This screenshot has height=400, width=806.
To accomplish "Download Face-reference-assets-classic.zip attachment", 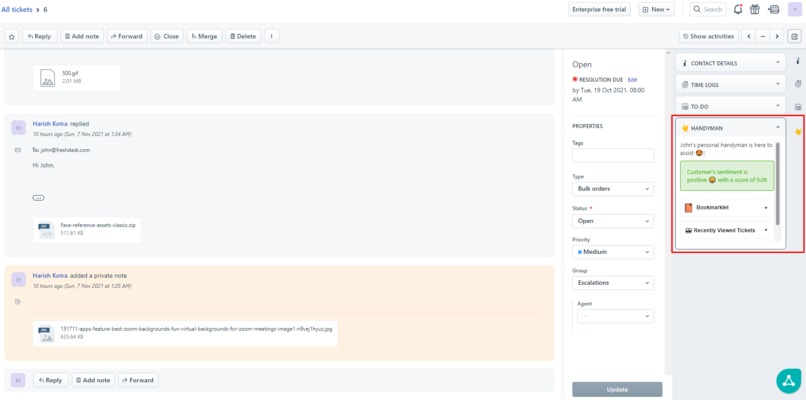I will (87, 230).
